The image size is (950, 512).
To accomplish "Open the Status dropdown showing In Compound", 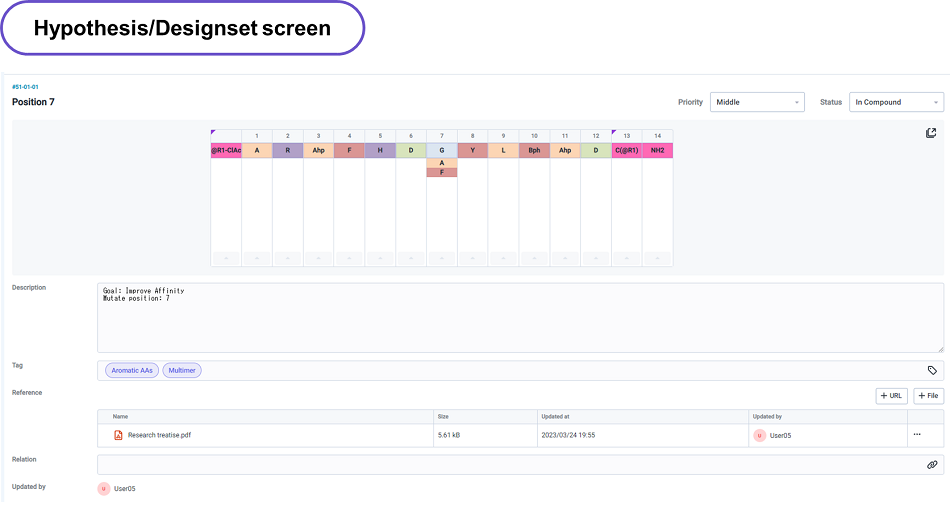I will pyautogui.click(x=896, y=102).
